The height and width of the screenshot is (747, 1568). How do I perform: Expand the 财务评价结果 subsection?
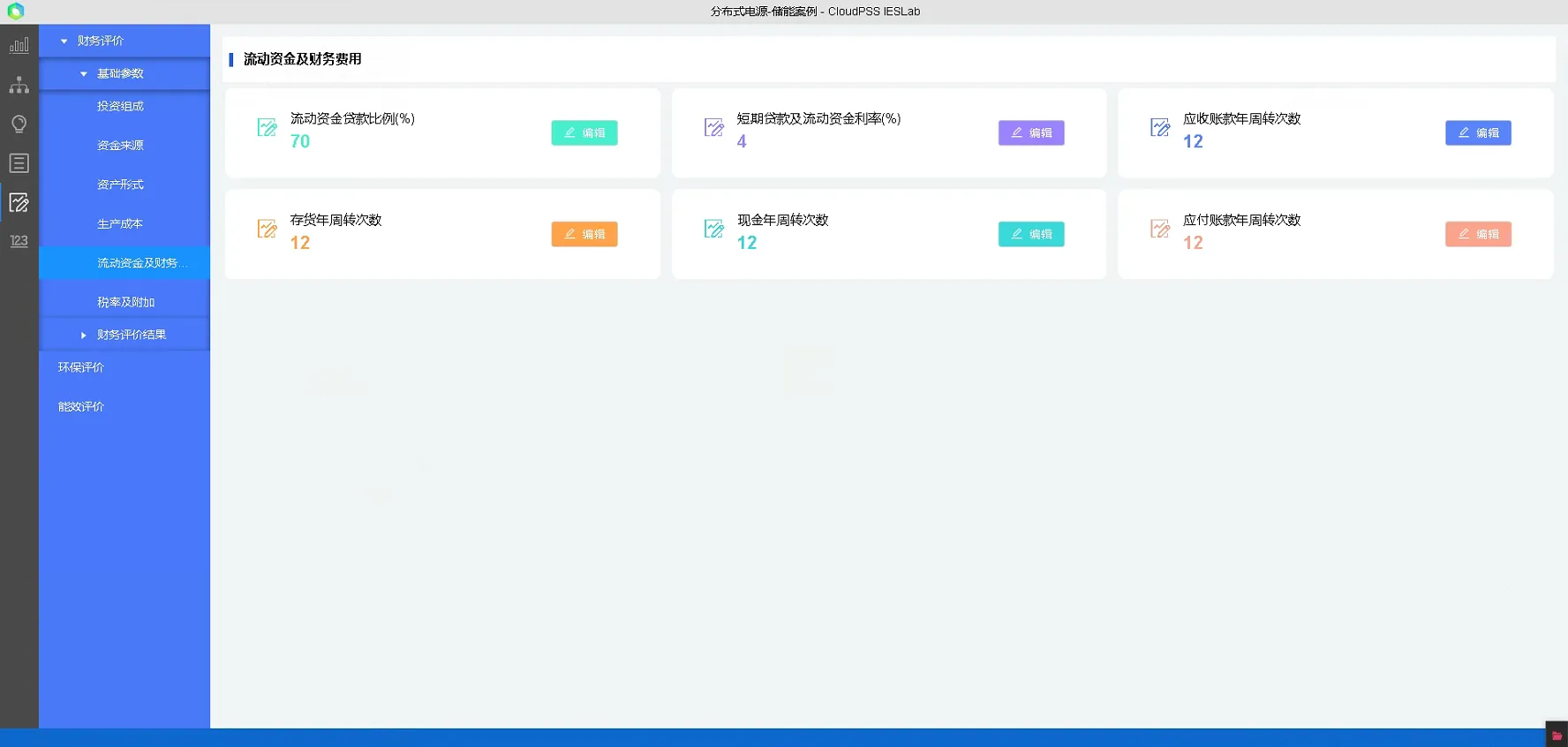84,335
